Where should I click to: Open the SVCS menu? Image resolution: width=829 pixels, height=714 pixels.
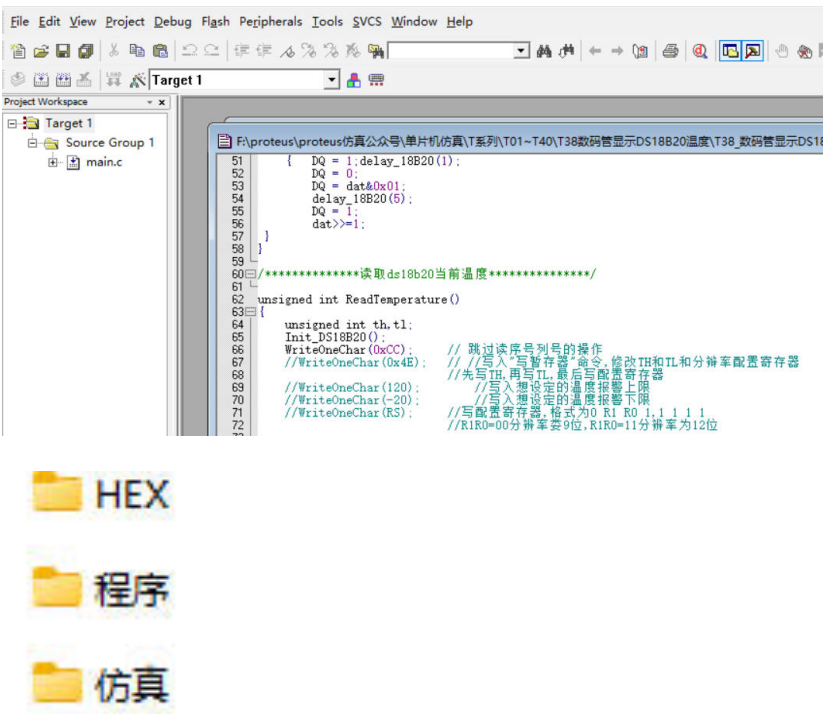pyautogui.click(x=367, y=22)
